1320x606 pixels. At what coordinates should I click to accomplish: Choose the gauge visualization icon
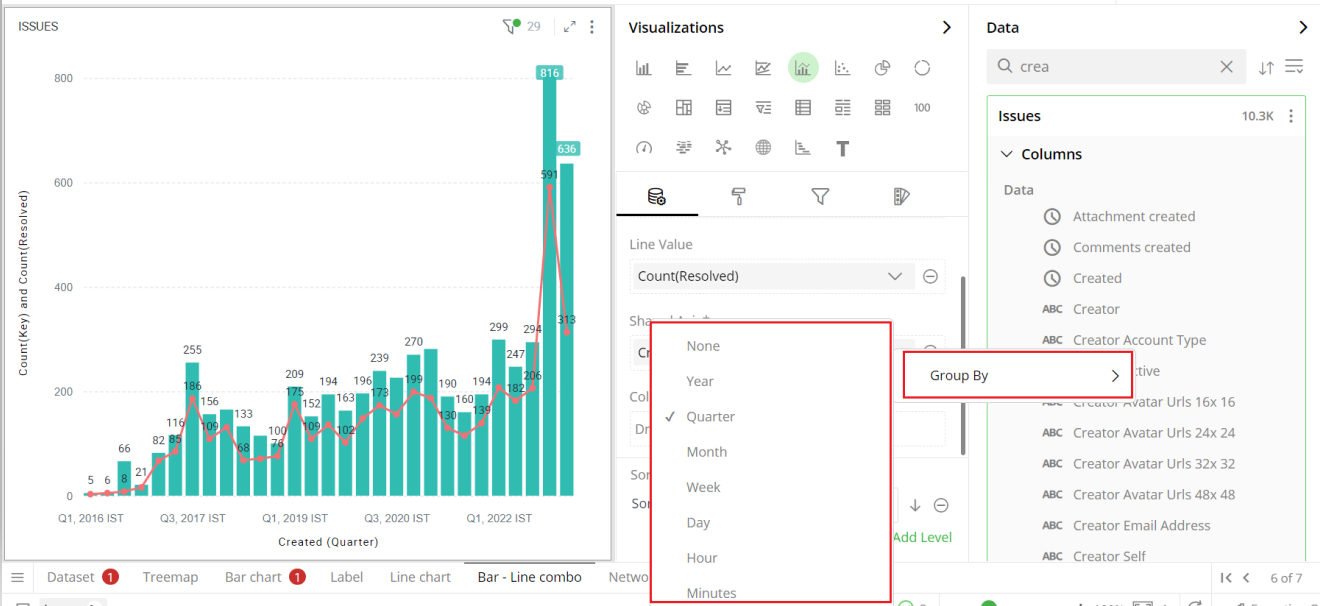(643, 148)
